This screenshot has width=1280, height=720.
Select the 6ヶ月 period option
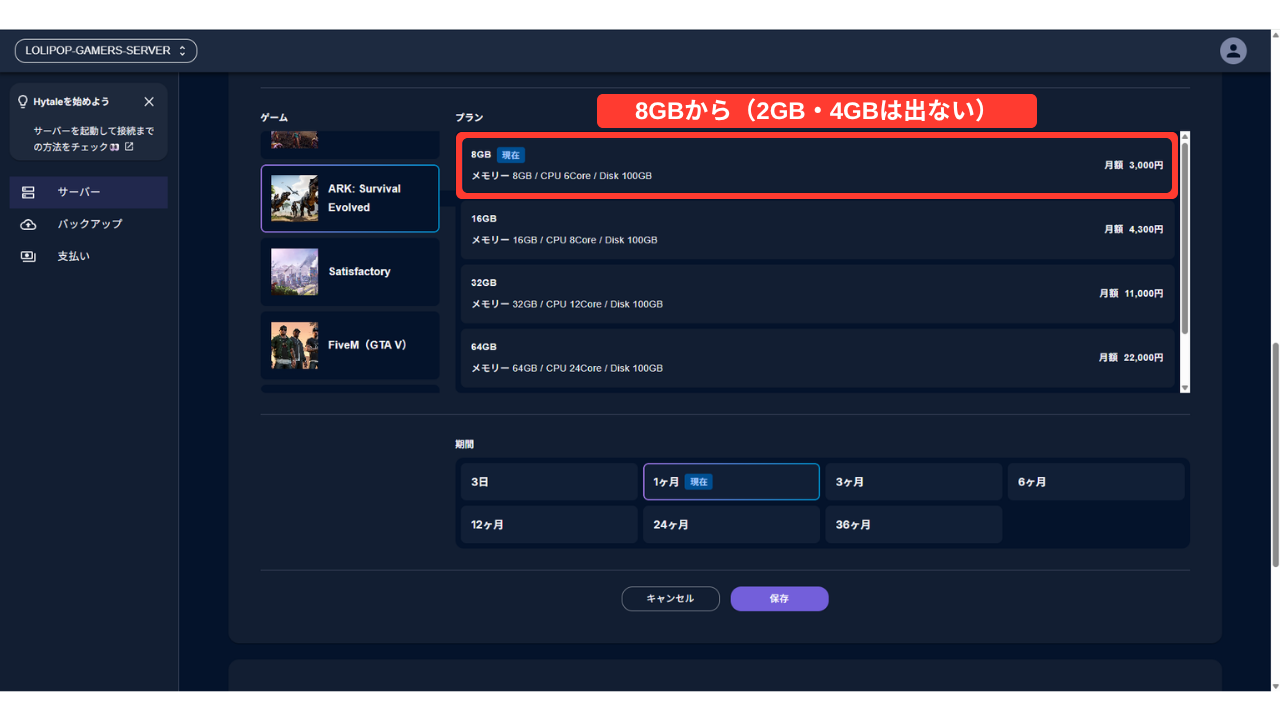pyautogui.click(x=1096, y=482)
